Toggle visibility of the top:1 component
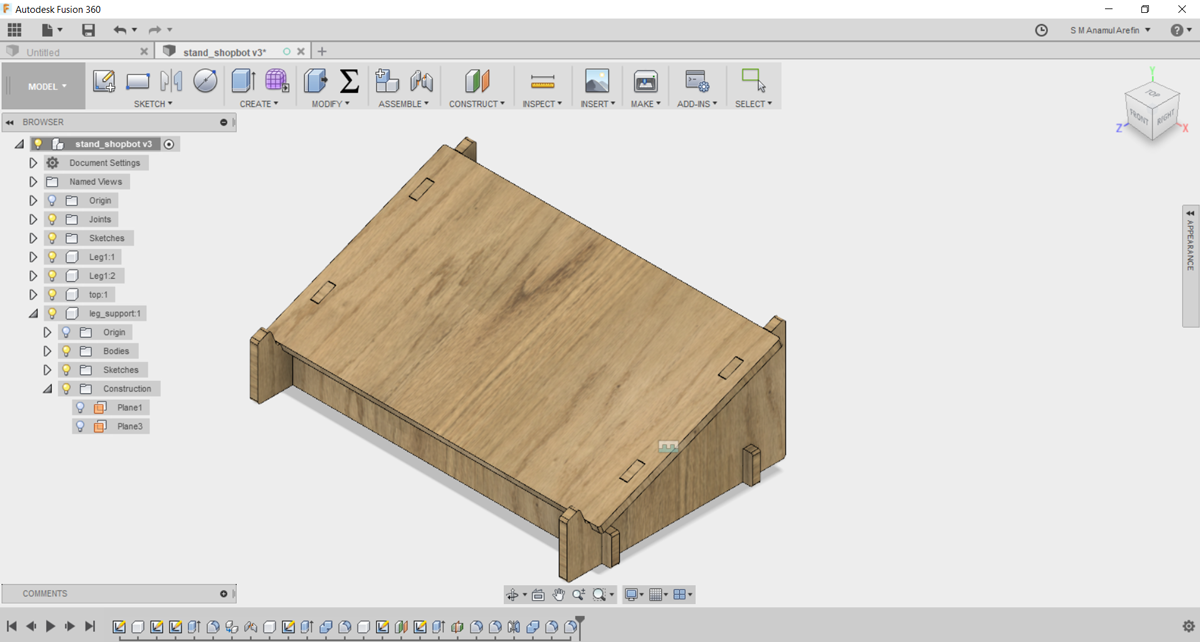The image size is (1200, 642). tap(52, 295)
